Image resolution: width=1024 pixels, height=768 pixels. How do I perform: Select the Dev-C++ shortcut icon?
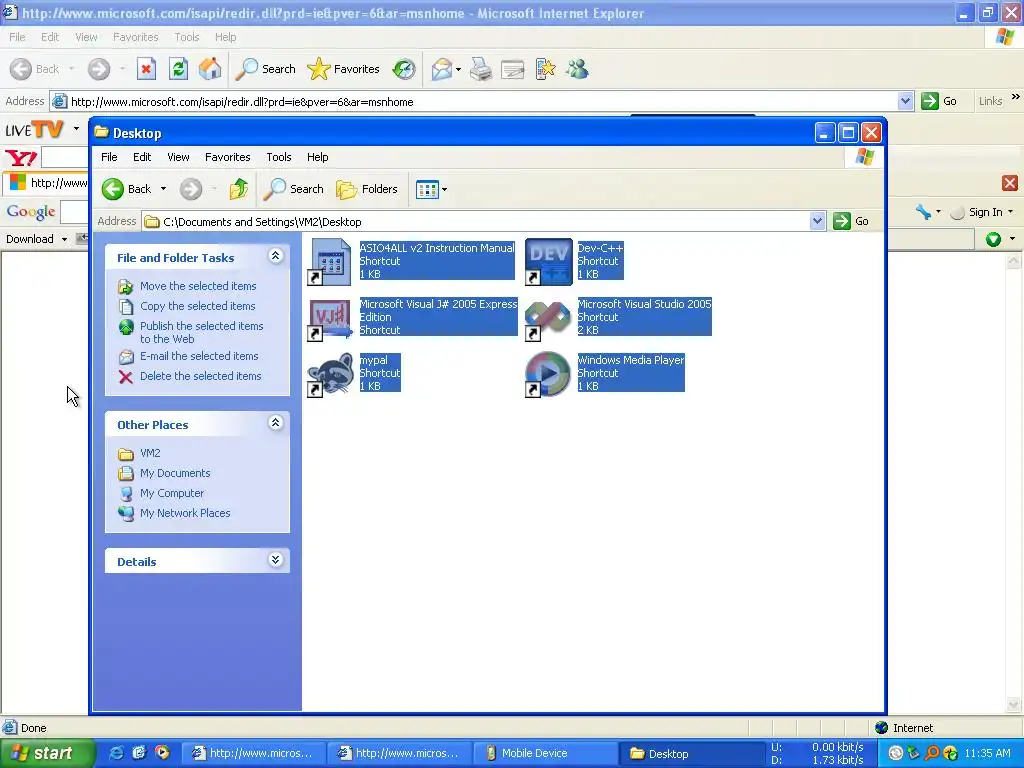pyautogui.click(x=549, y=261)
